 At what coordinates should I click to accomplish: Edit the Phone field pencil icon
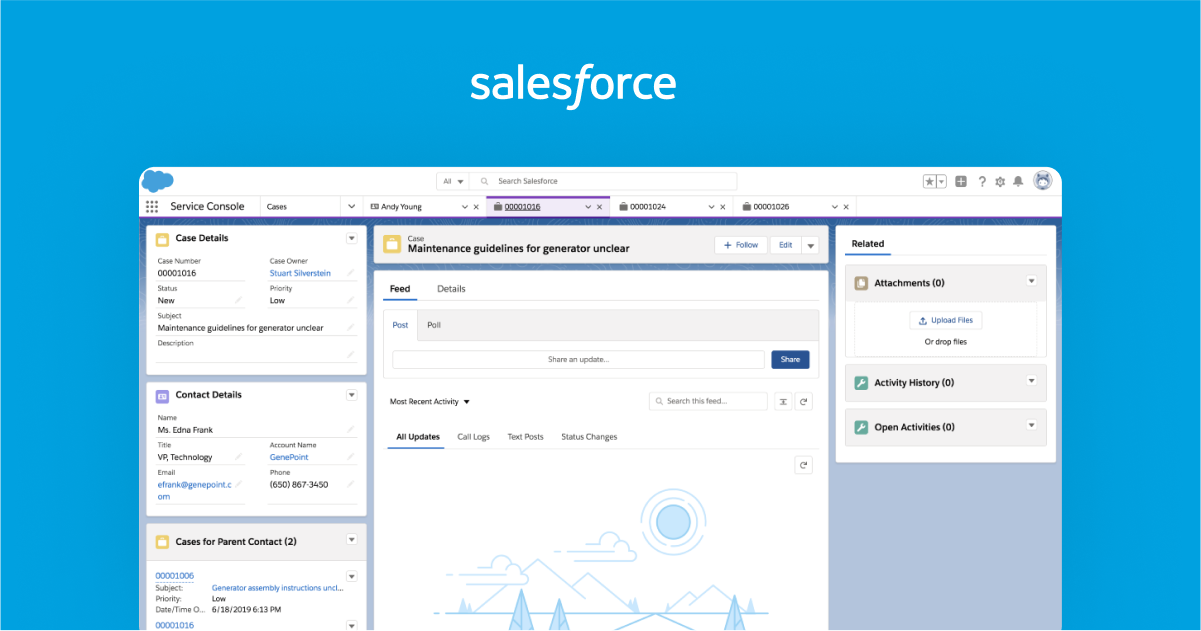pos(351,484)
